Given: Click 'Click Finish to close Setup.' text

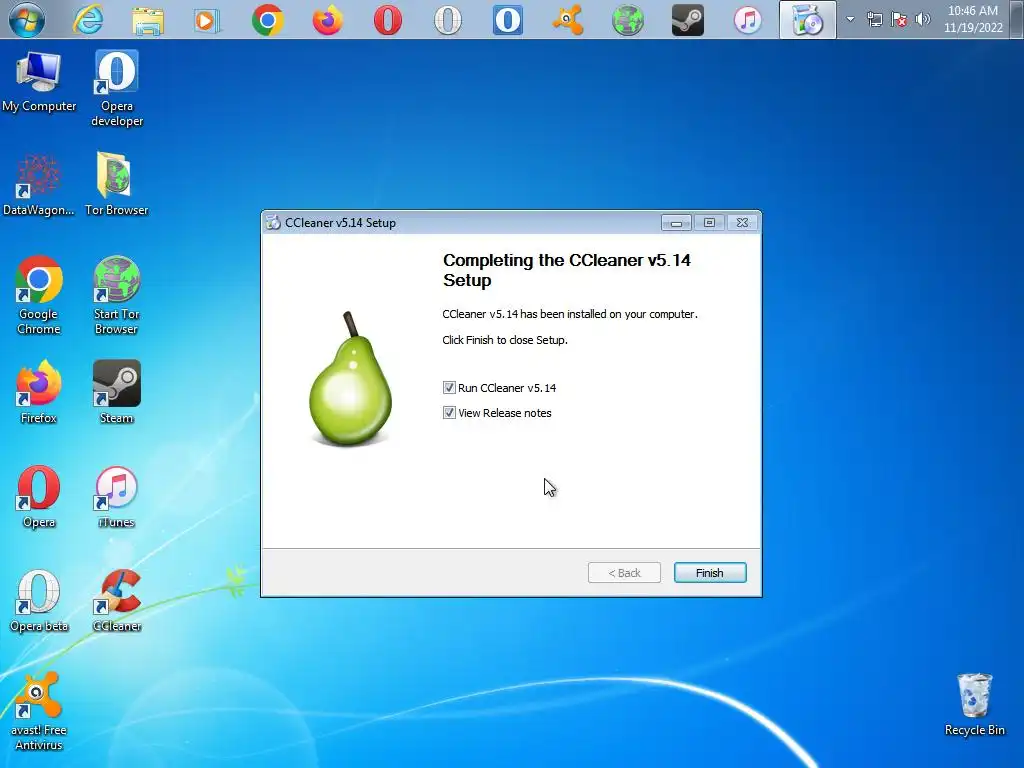Looking at the screenshot, I should click(x=505, y=340).
